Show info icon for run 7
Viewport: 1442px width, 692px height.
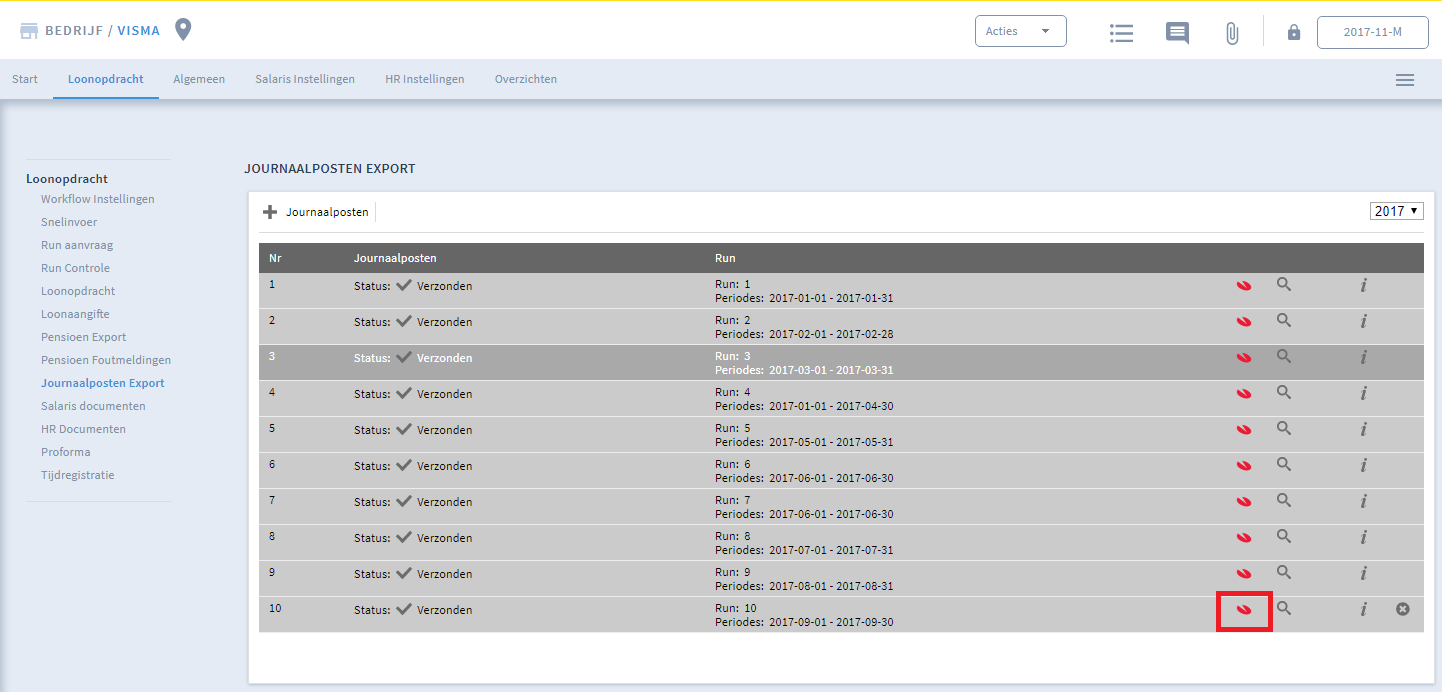[x=1363, y=502]
